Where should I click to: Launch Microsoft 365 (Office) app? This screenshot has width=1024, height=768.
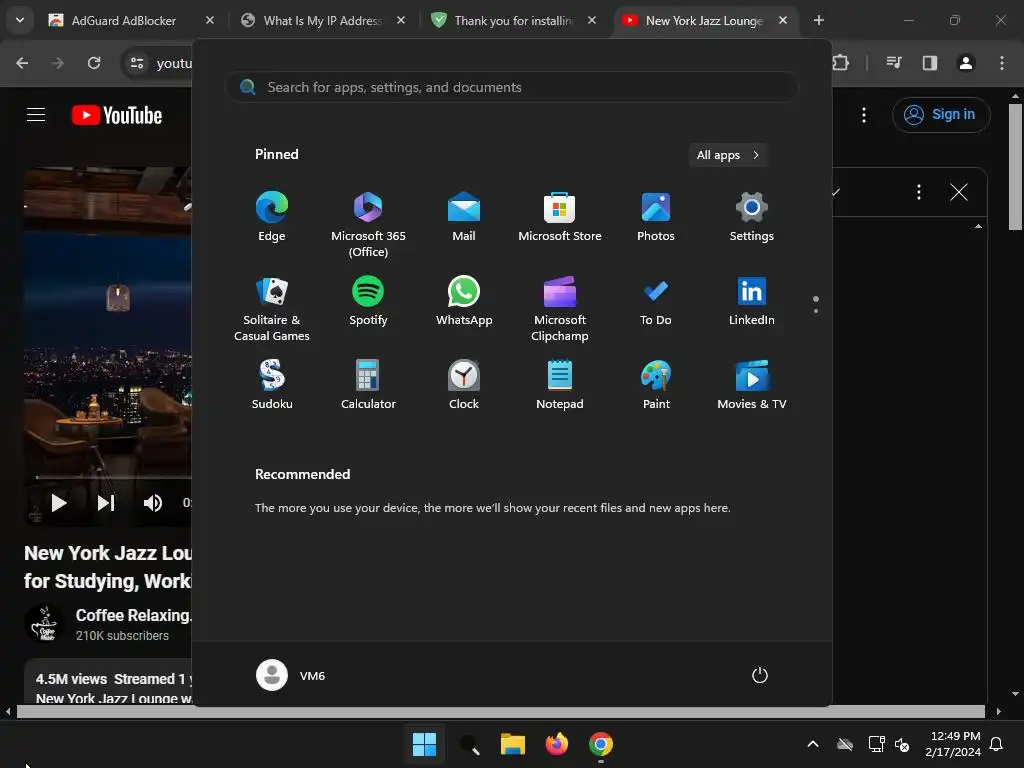[x=368, y=225]
